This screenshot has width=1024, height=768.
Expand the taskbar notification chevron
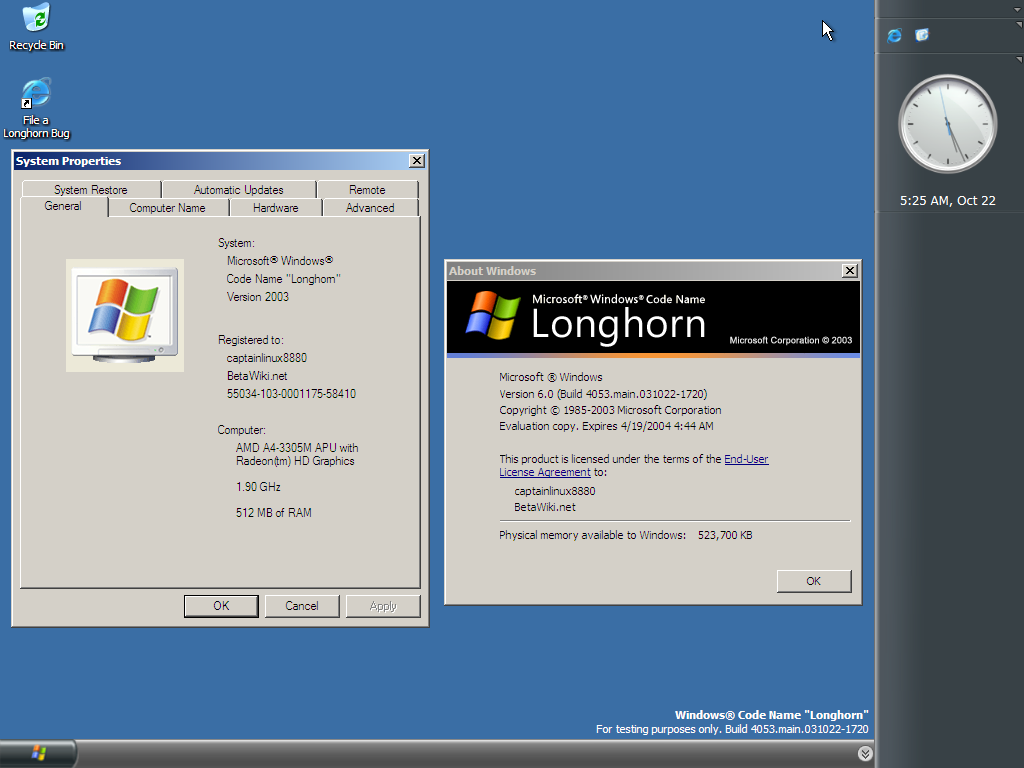click(865, 754)
